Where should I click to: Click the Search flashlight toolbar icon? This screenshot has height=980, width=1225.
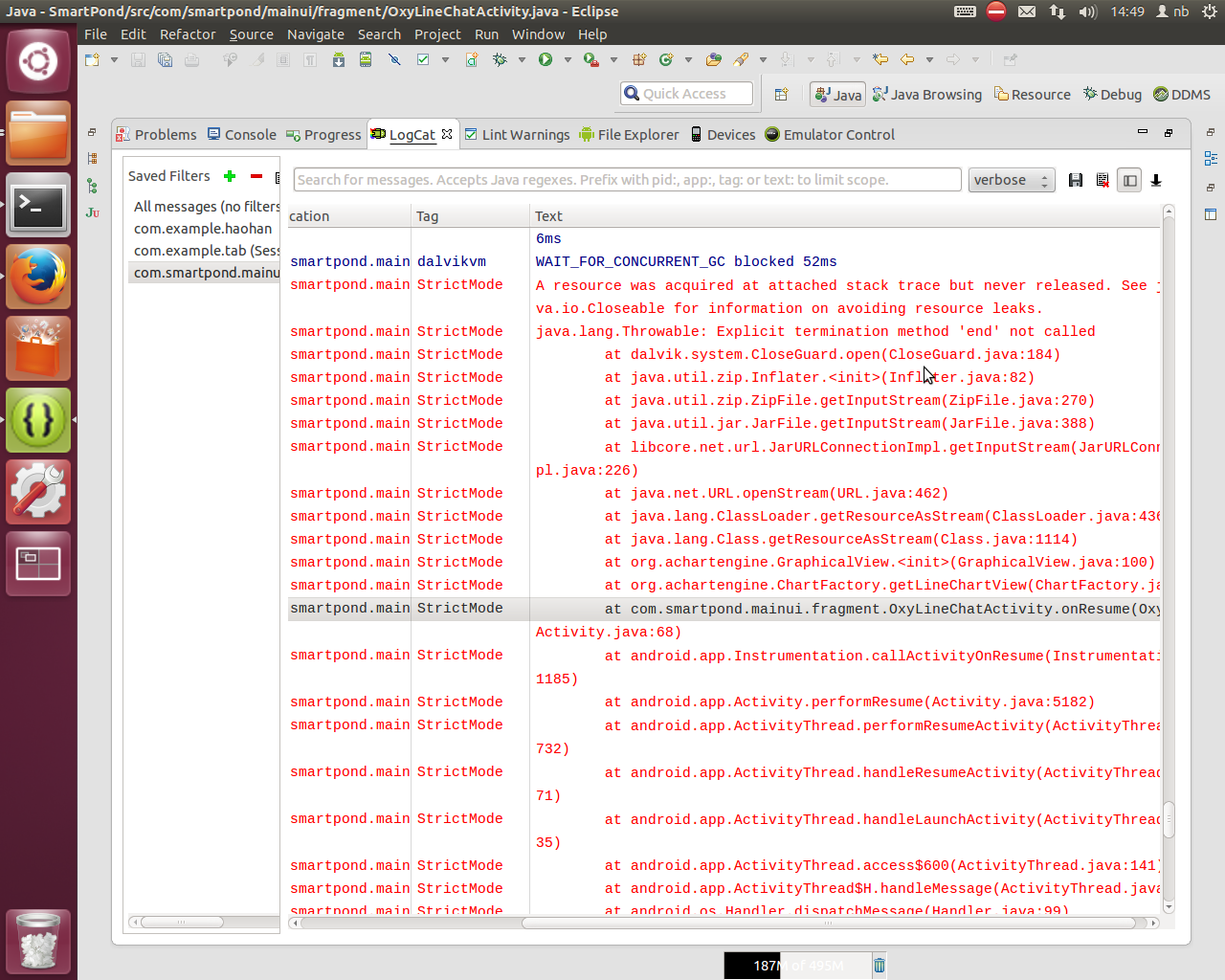coord(741,59)
